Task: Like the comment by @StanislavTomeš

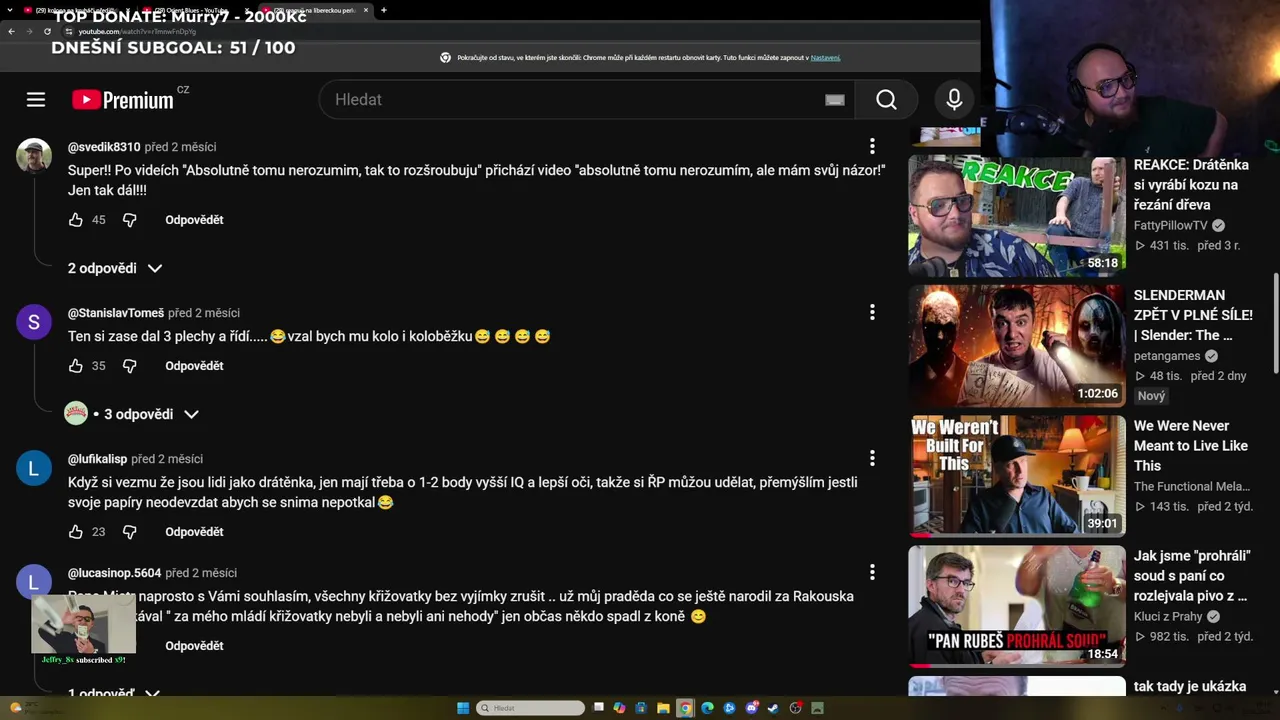Action: point(76,366)
